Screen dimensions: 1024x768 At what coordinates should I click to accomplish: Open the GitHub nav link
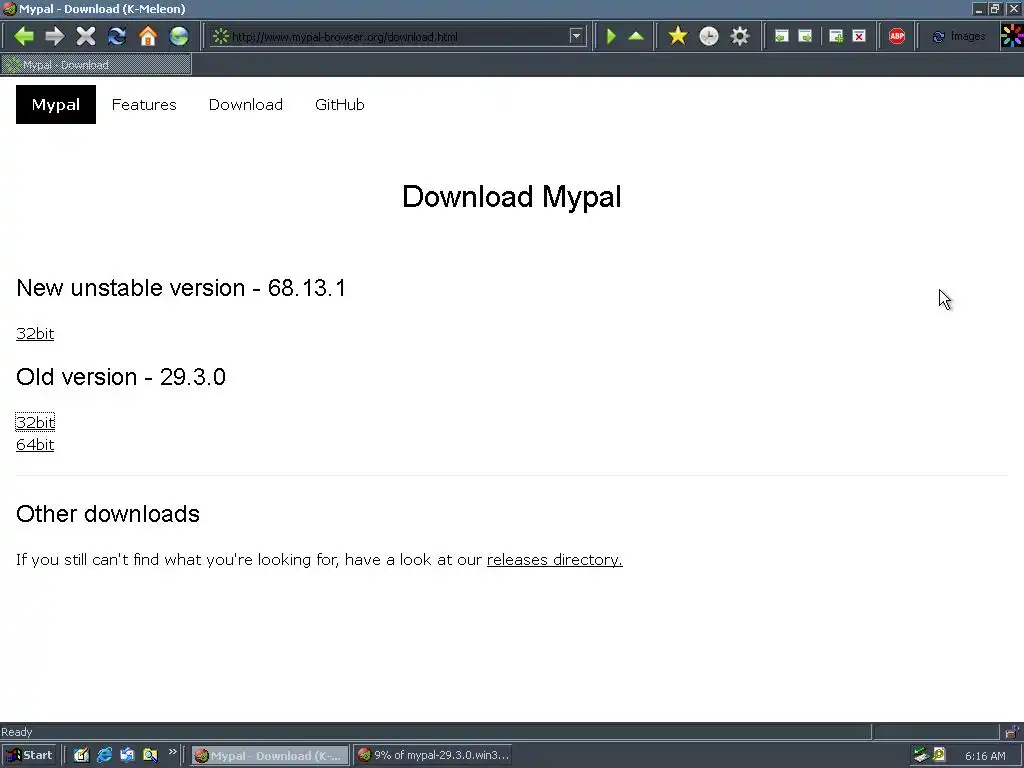pyautogui.click(x=340, y=104)
